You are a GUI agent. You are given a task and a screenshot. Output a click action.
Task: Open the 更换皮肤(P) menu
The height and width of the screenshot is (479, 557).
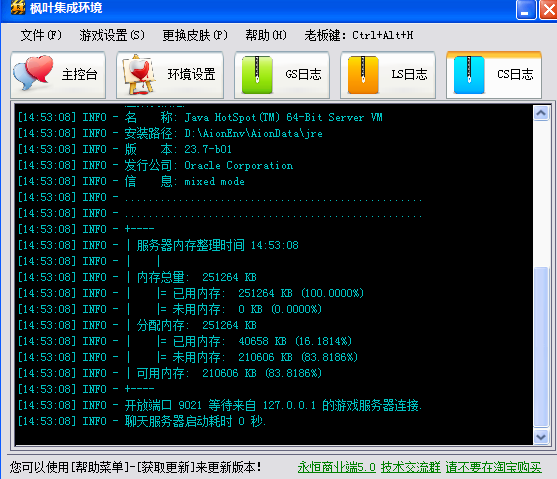(195, 35)
